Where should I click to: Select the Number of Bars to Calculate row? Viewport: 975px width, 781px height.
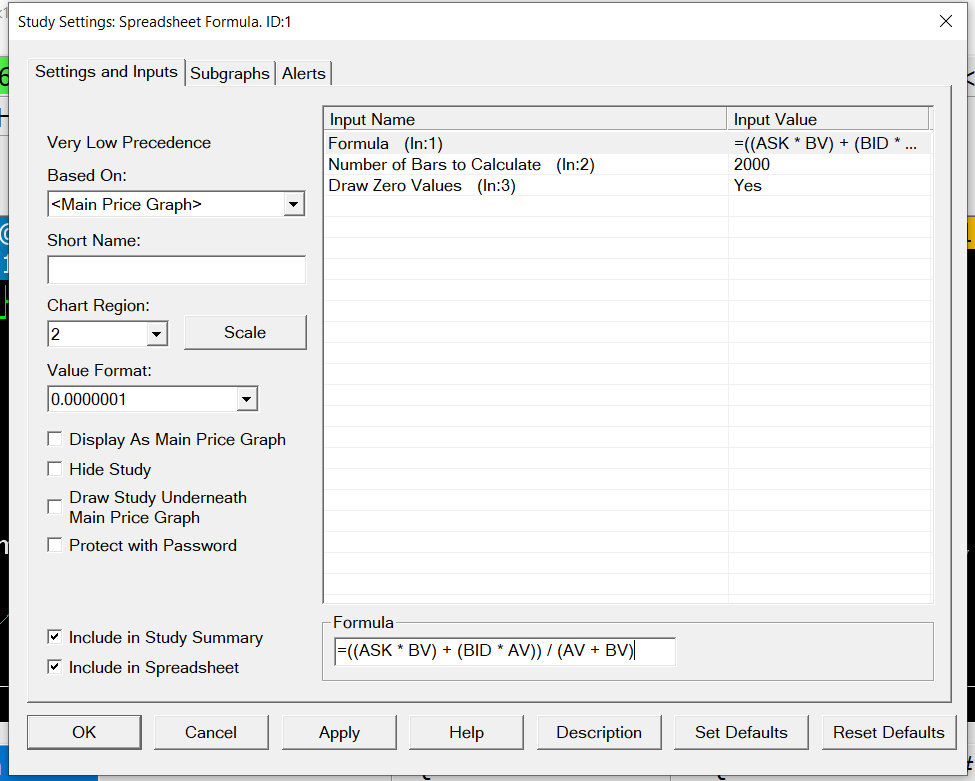tap(434, 165)
